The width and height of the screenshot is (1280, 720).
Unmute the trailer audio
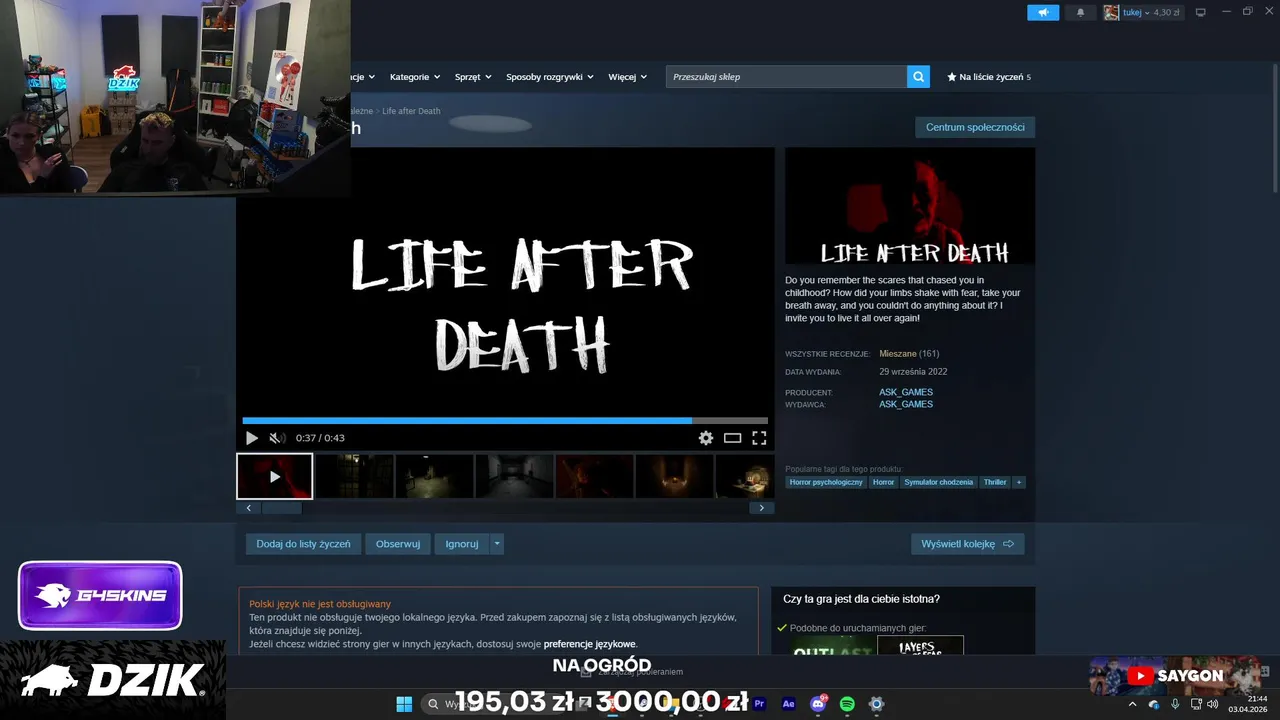point(277,438)
